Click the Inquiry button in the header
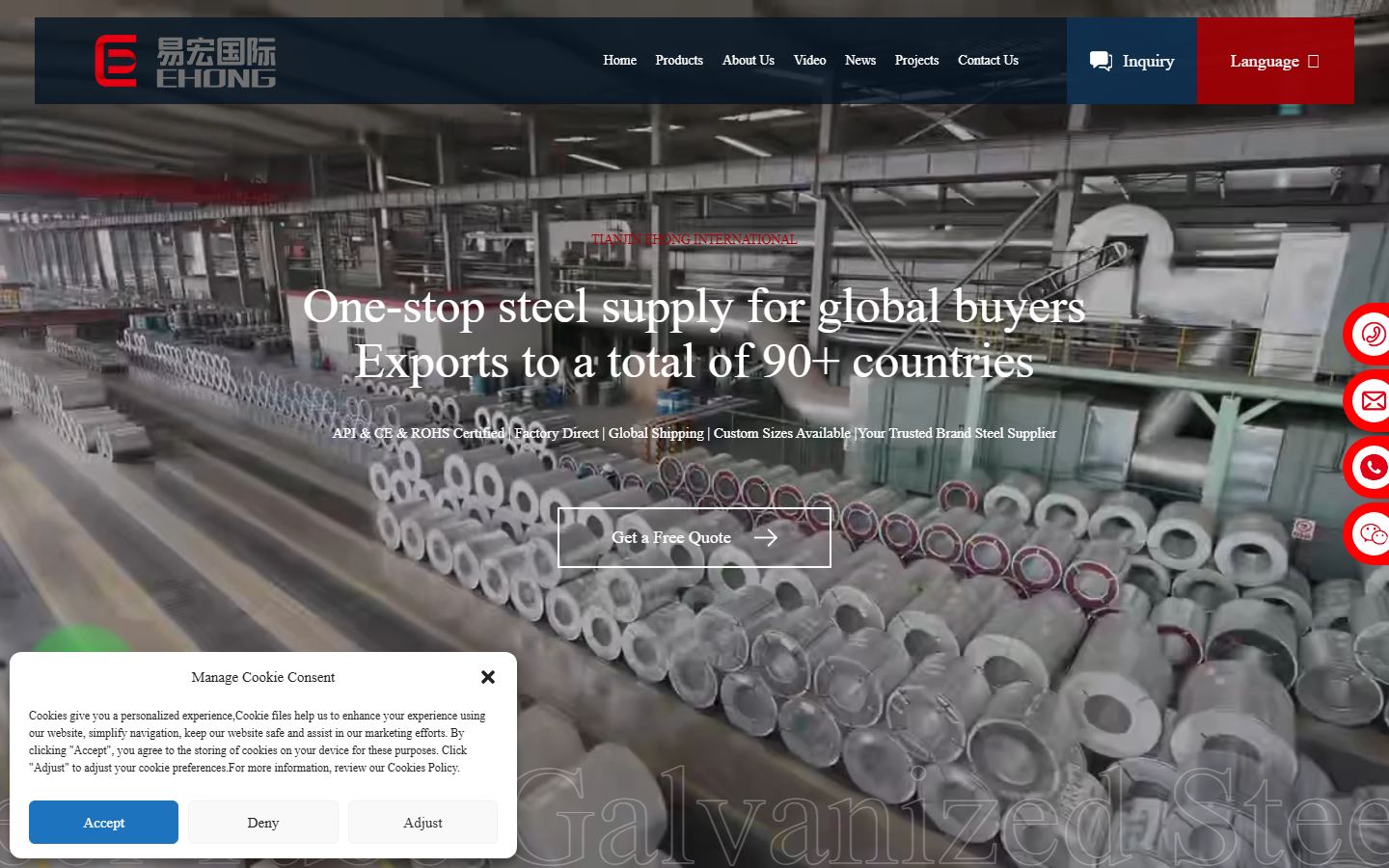Screen dimensions: 1389x868 click(1131, 61)
